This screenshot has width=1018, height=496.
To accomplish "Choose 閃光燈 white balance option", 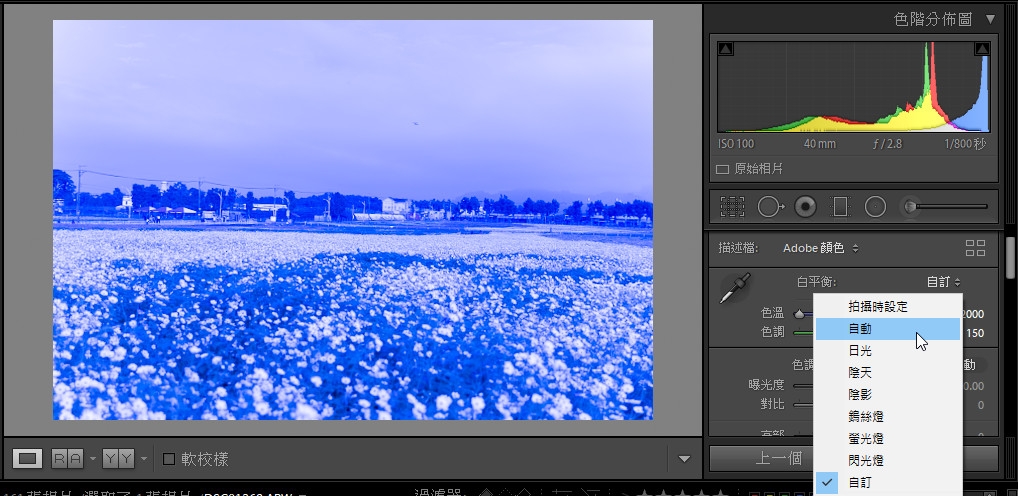I will (888, 460).
